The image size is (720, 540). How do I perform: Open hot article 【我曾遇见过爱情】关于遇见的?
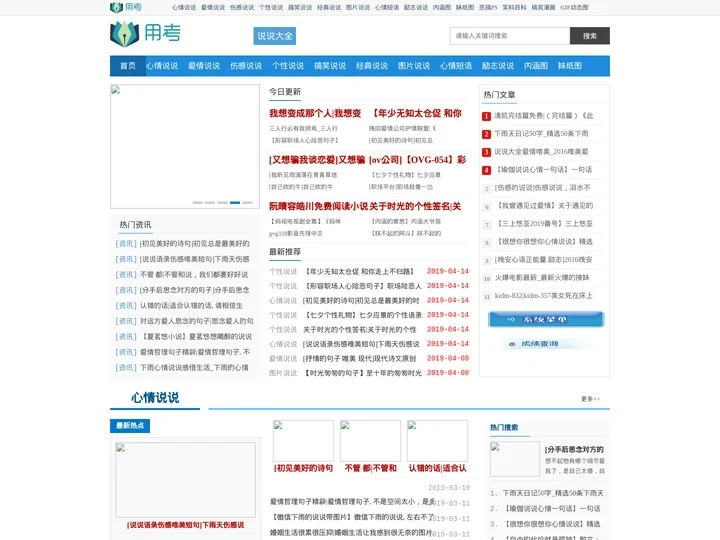point(543,206)
